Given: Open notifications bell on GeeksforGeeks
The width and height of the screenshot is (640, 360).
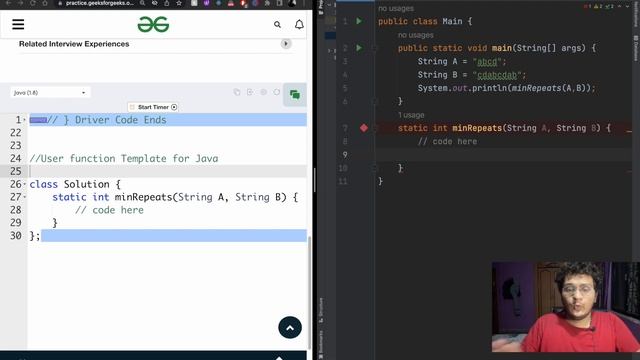Looking at the screenshot, I should [299, 24].
